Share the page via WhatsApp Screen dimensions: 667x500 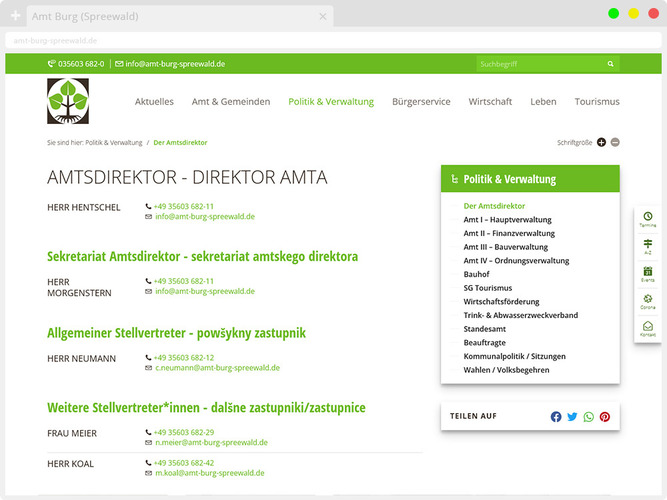588,417
